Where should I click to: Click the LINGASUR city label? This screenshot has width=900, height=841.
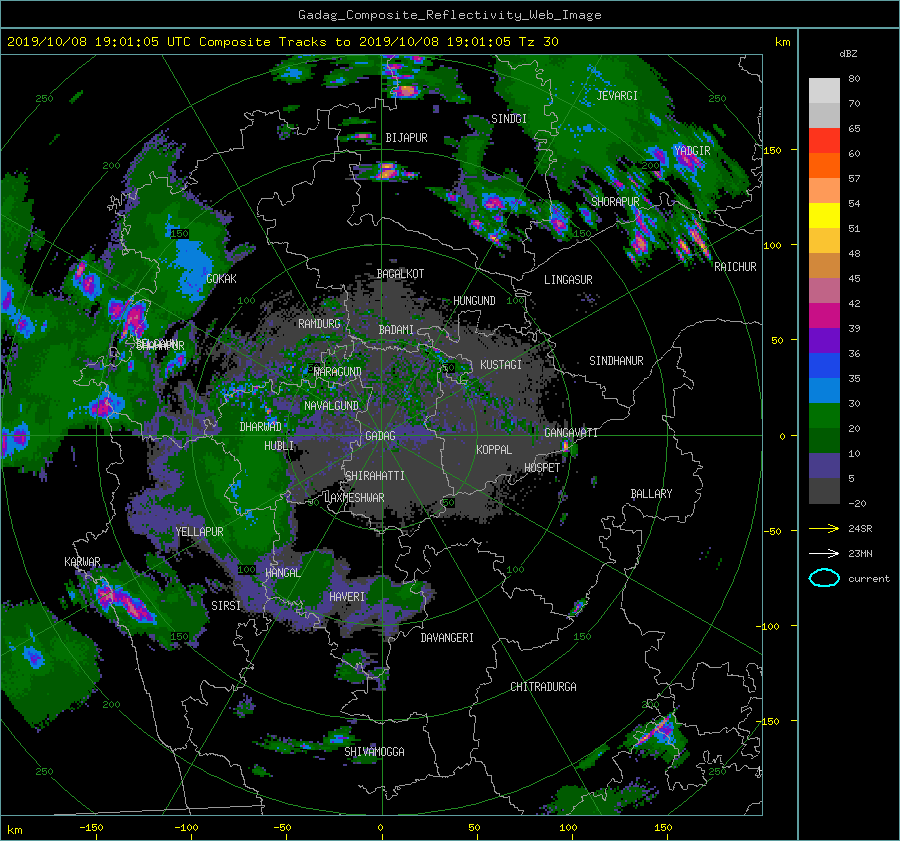568,280
